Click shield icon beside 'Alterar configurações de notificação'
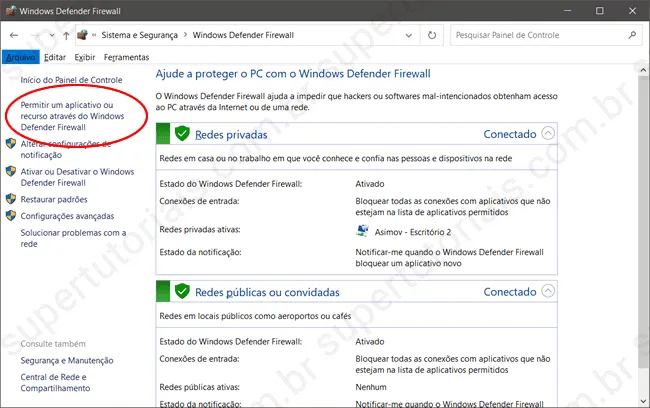The width and height of the screenshot is (650, 408). tap(11, 144)
